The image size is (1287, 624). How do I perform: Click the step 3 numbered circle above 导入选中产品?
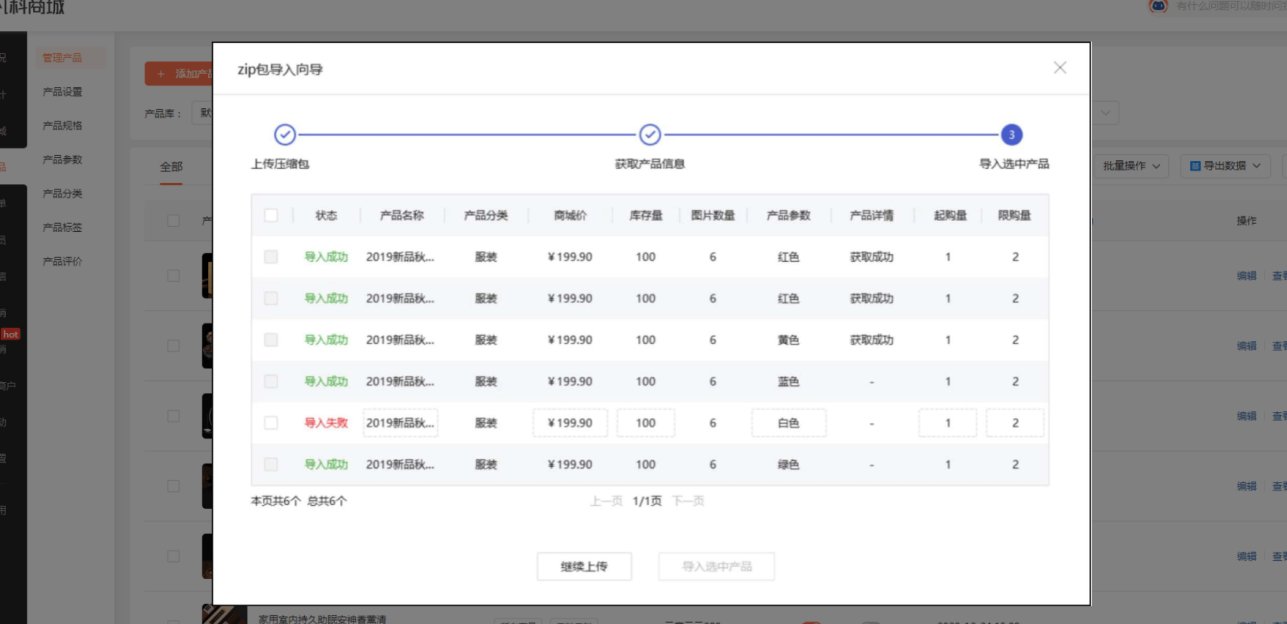(x=1012, y=135)
